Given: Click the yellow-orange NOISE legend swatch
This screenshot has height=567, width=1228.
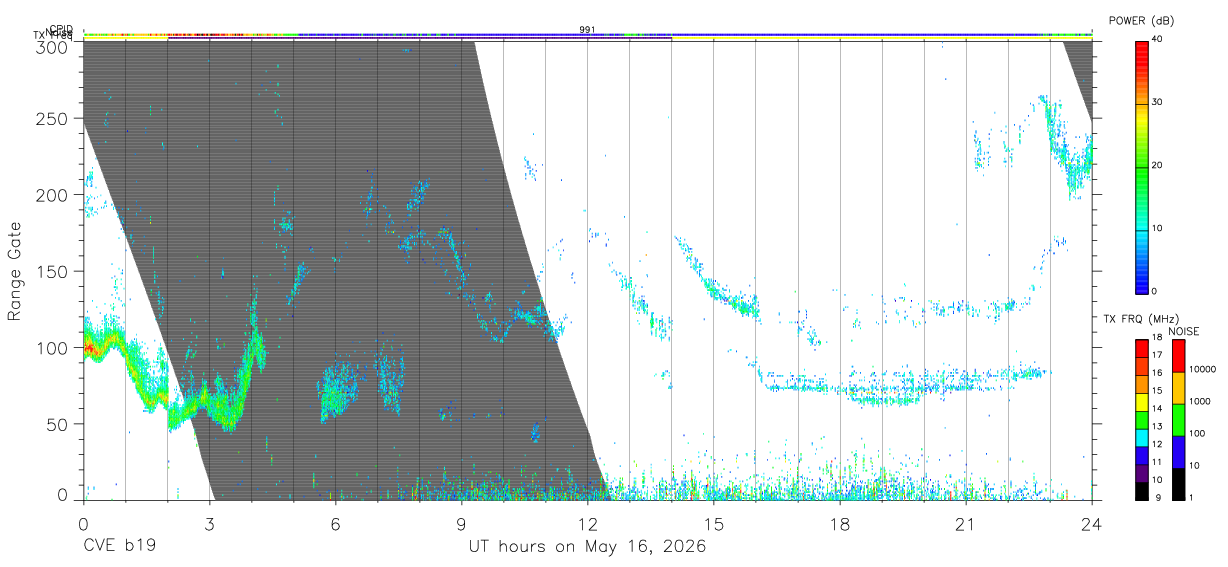Looking at the screenshot, I should coord(1179,388).
